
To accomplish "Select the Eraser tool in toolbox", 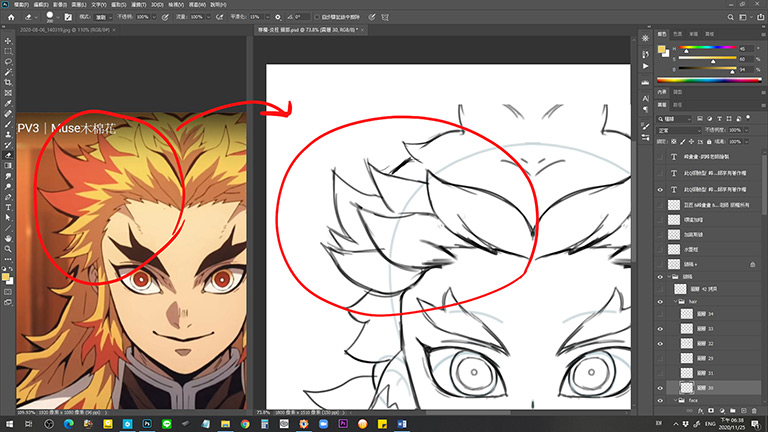I will coord(8,155).
